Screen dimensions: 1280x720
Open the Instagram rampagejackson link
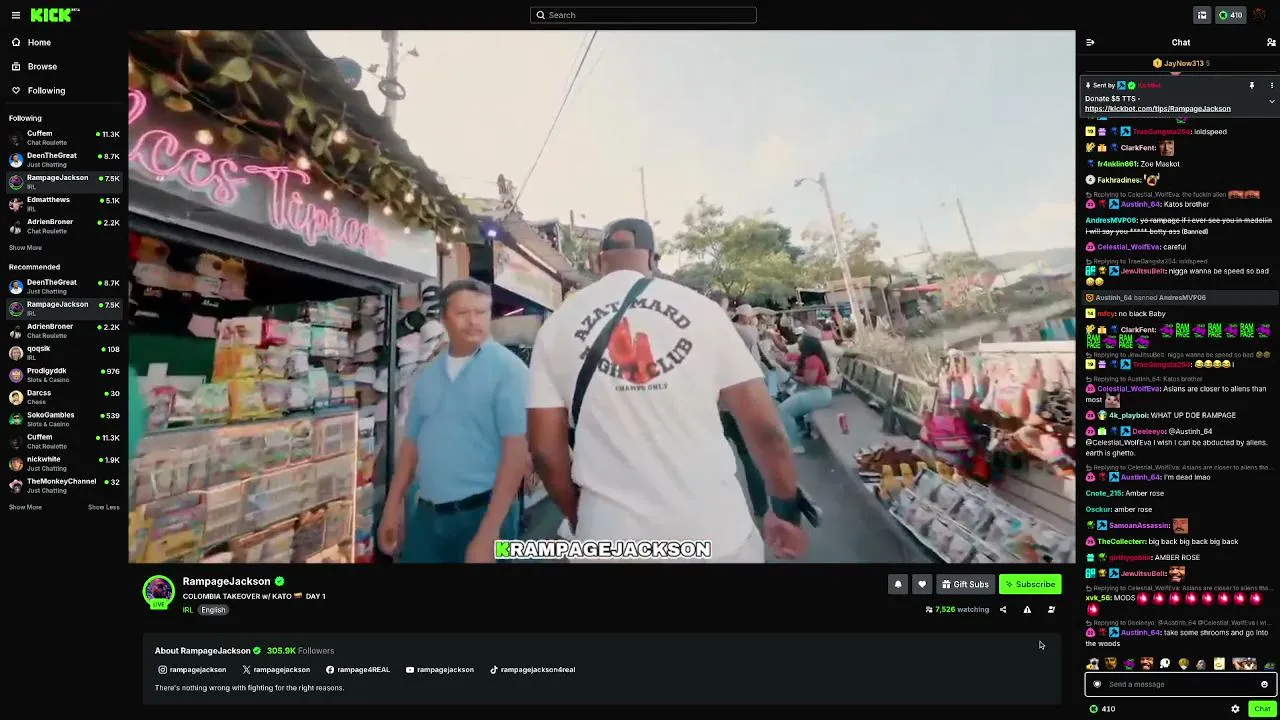[192, 670]
